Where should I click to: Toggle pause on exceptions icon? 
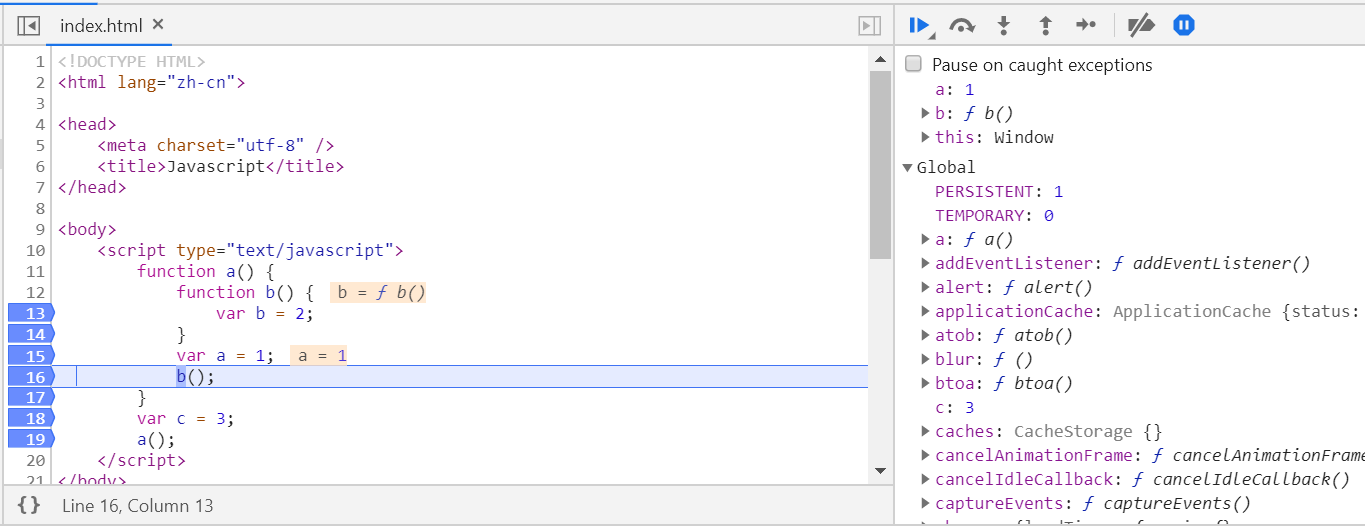click(1184, 26)
